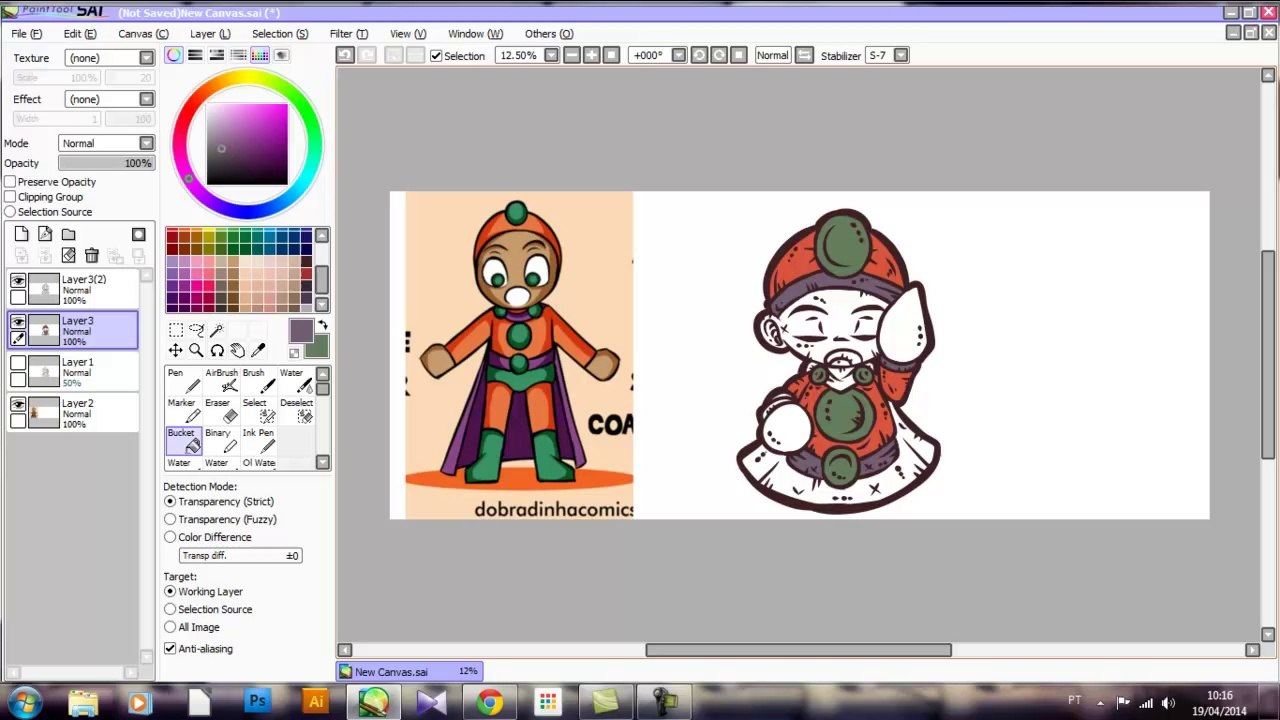Select the rectangular selection tool
Screen dimensions: 1280x720
pos(175,330)
